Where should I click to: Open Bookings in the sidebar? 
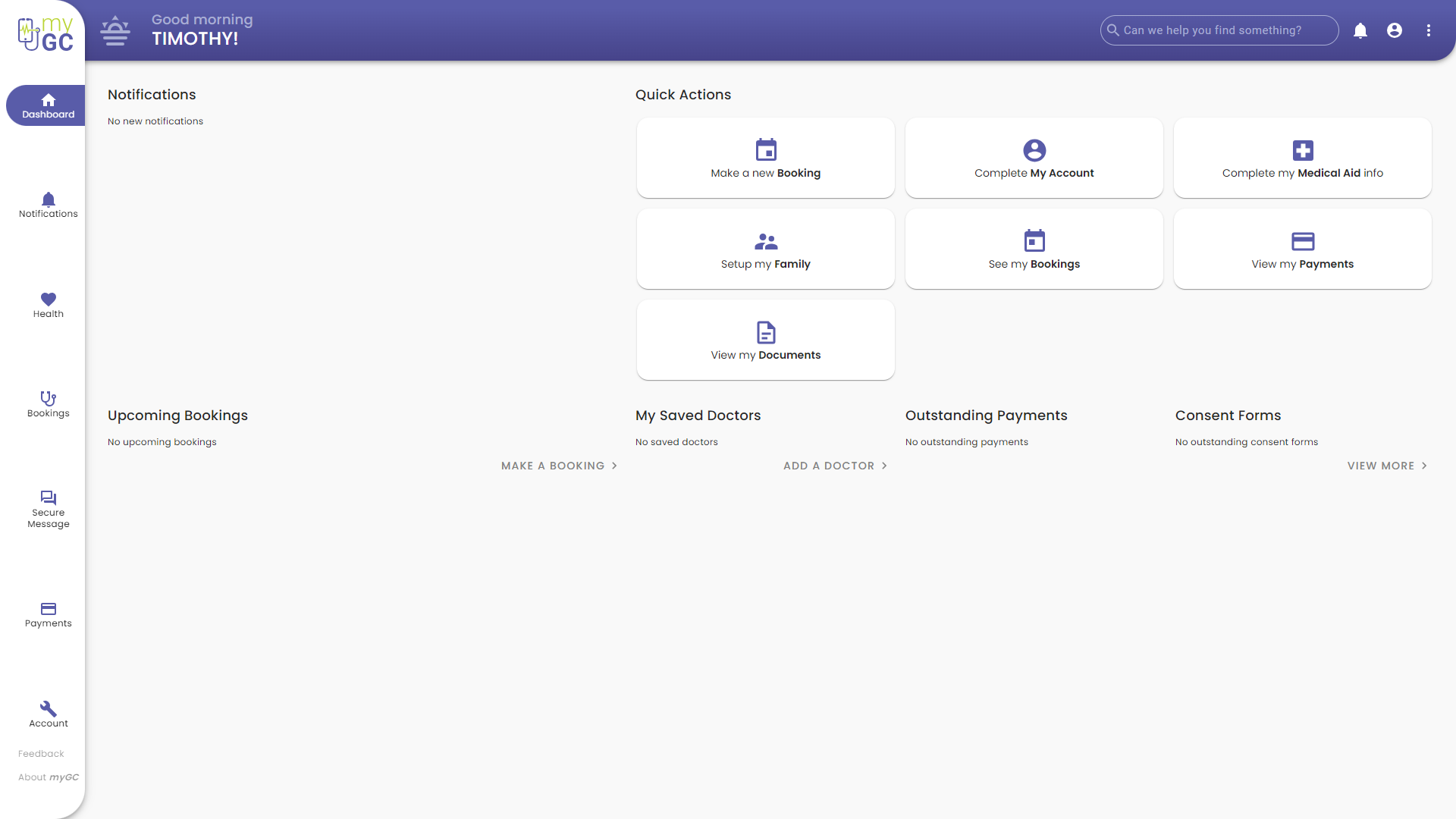click(x=48, y=404)
